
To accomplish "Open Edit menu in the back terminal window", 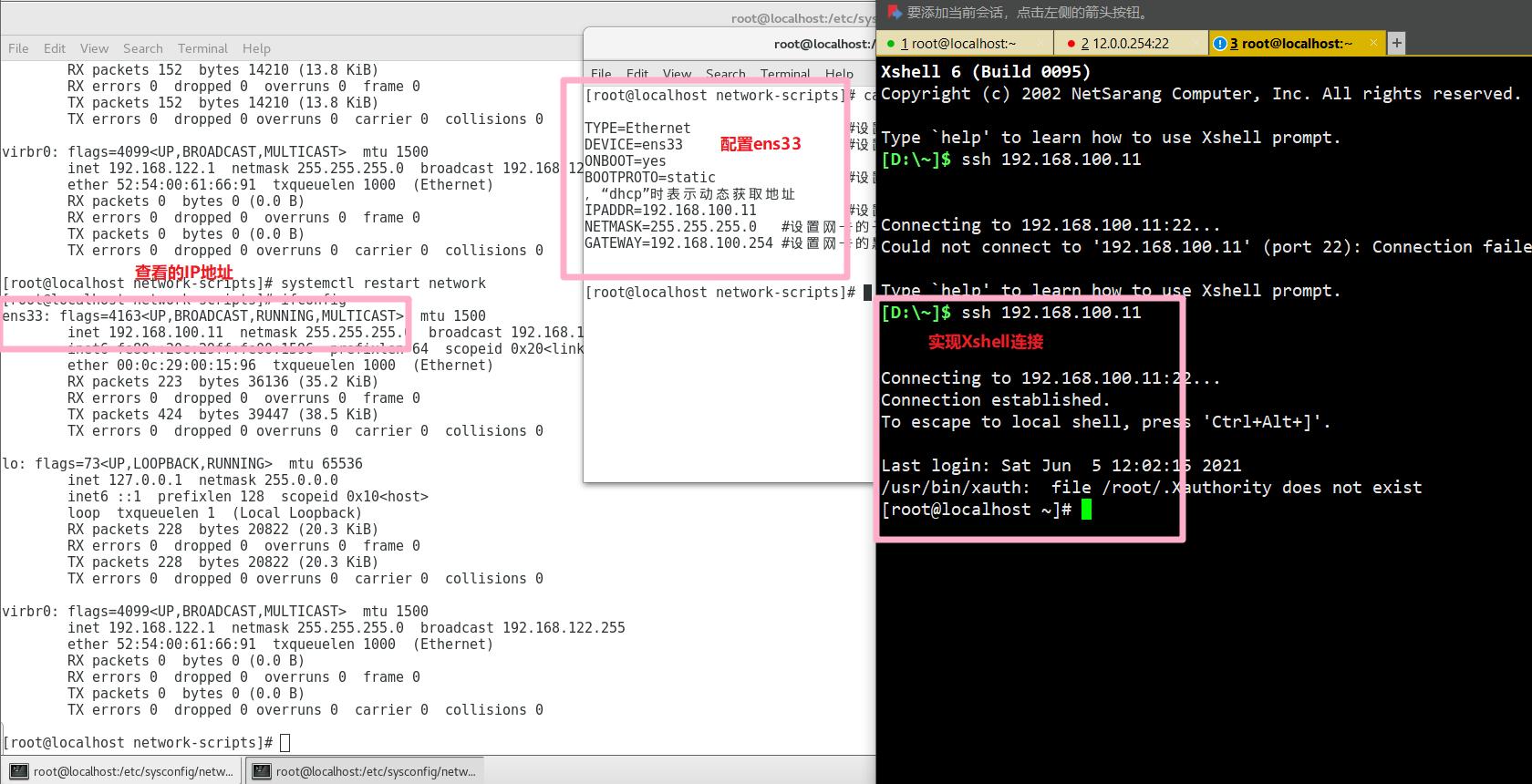I will [x=55, y=48].
